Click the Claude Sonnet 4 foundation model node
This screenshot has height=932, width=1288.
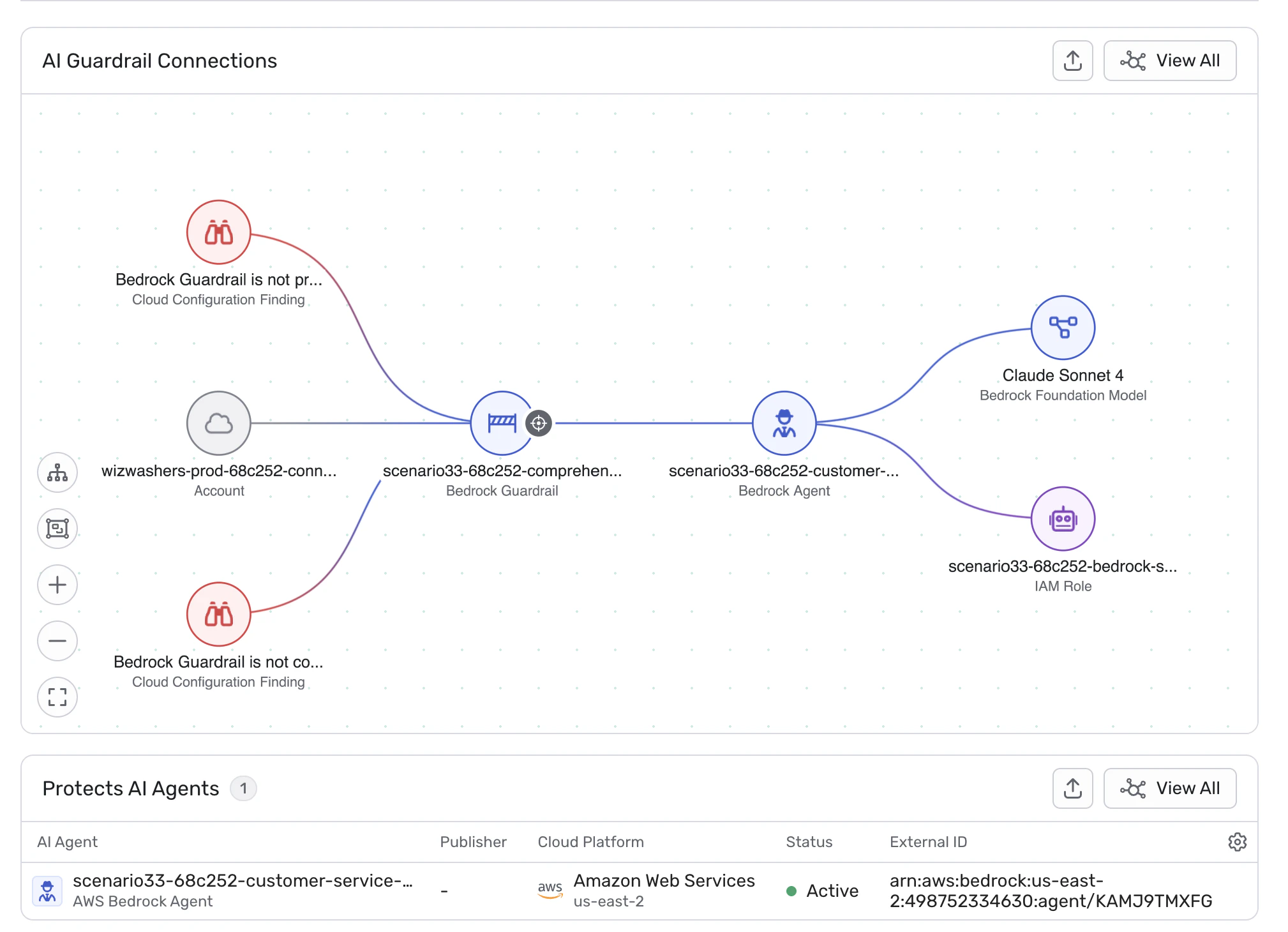1063,327
